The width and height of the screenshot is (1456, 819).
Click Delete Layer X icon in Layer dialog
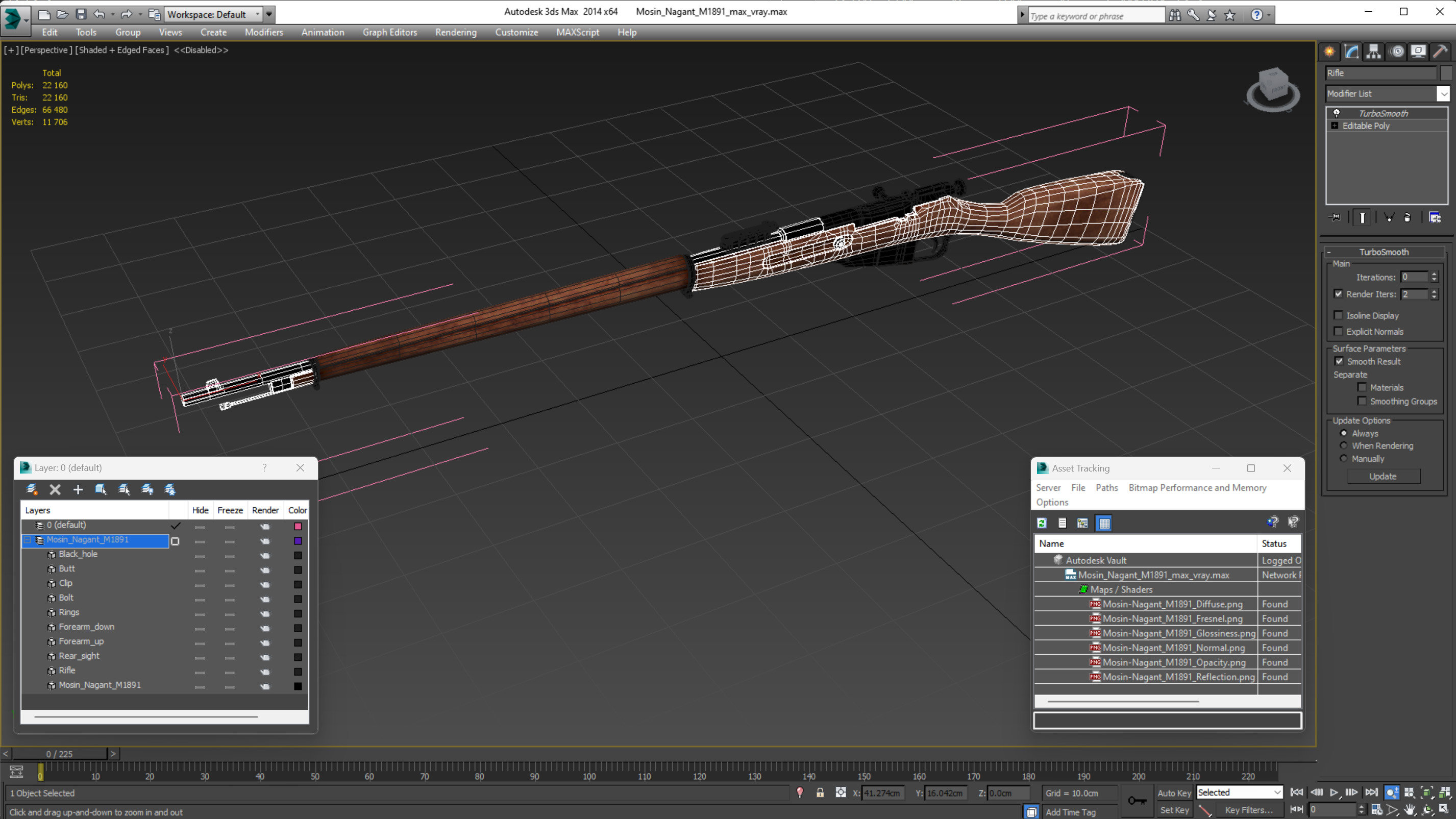pyautogui.click(x=55, y=489)
